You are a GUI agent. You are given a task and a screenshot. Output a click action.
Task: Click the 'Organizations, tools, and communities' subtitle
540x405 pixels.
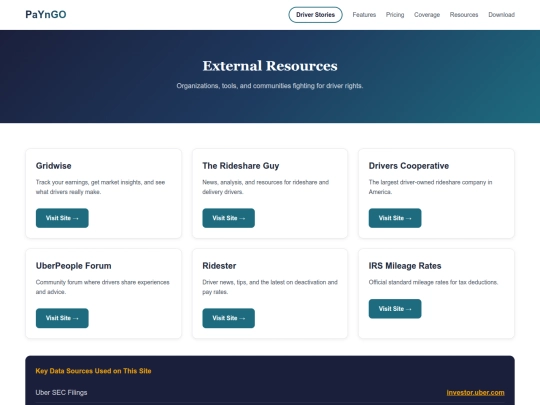click(270, 86)
